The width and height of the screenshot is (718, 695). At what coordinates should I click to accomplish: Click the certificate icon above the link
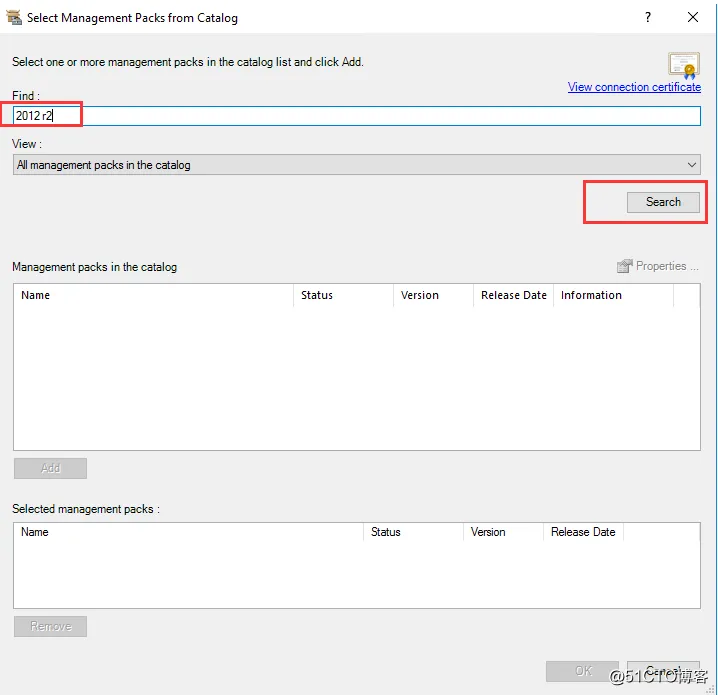683,65
